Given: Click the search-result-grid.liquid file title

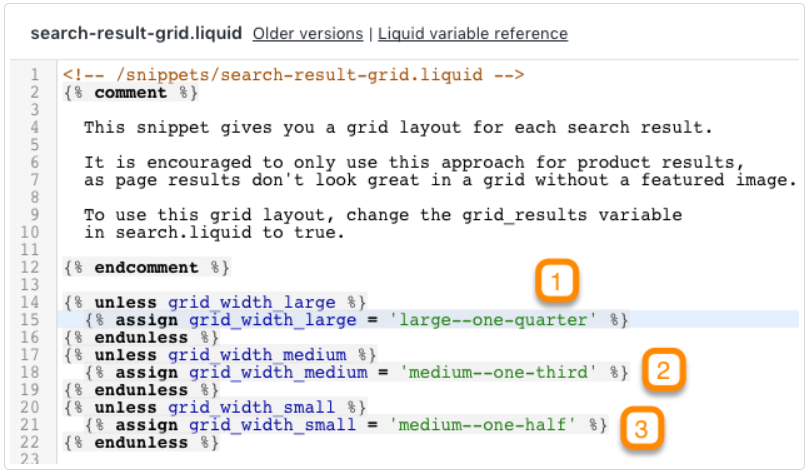Looking at the screenshot, I should [x=136, y=34].
